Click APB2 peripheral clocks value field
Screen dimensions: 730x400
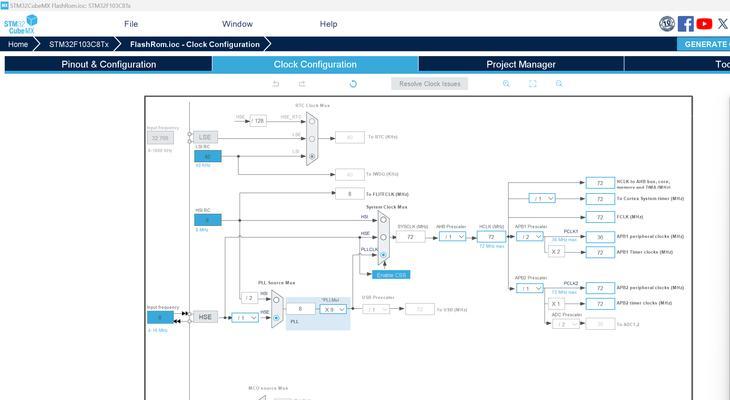tap(600, 288)
